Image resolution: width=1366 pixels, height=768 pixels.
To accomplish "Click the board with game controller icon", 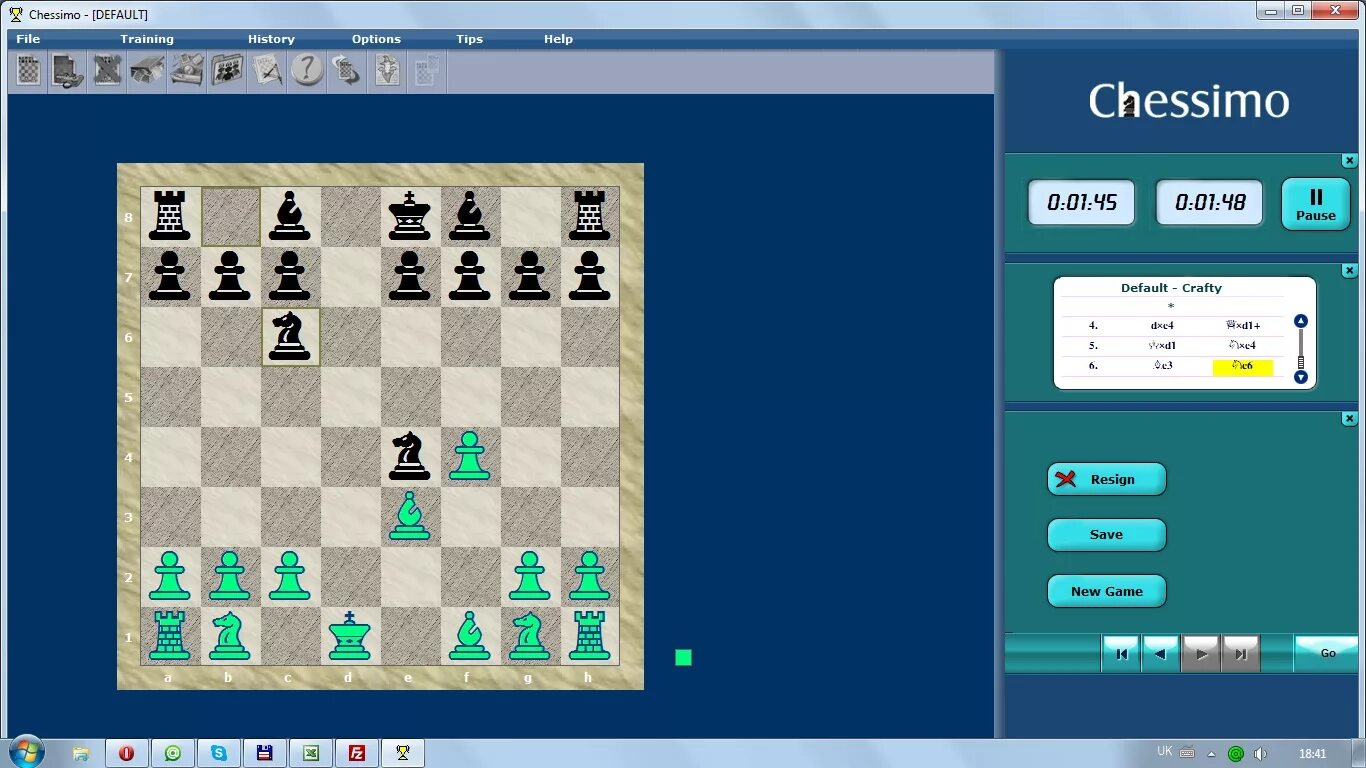I will [68, 71].
